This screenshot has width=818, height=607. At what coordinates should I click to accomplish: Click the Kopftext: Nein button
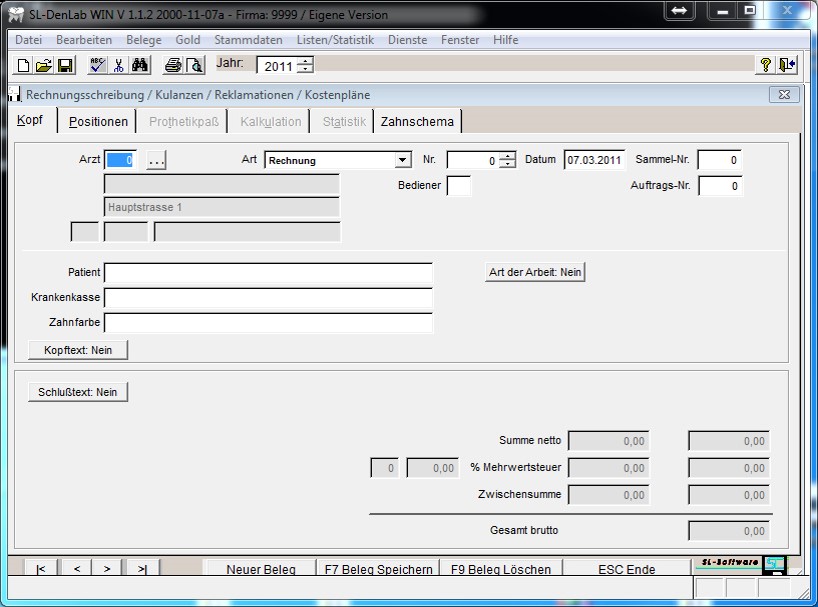pyautogui.click(x=78, y=350)
